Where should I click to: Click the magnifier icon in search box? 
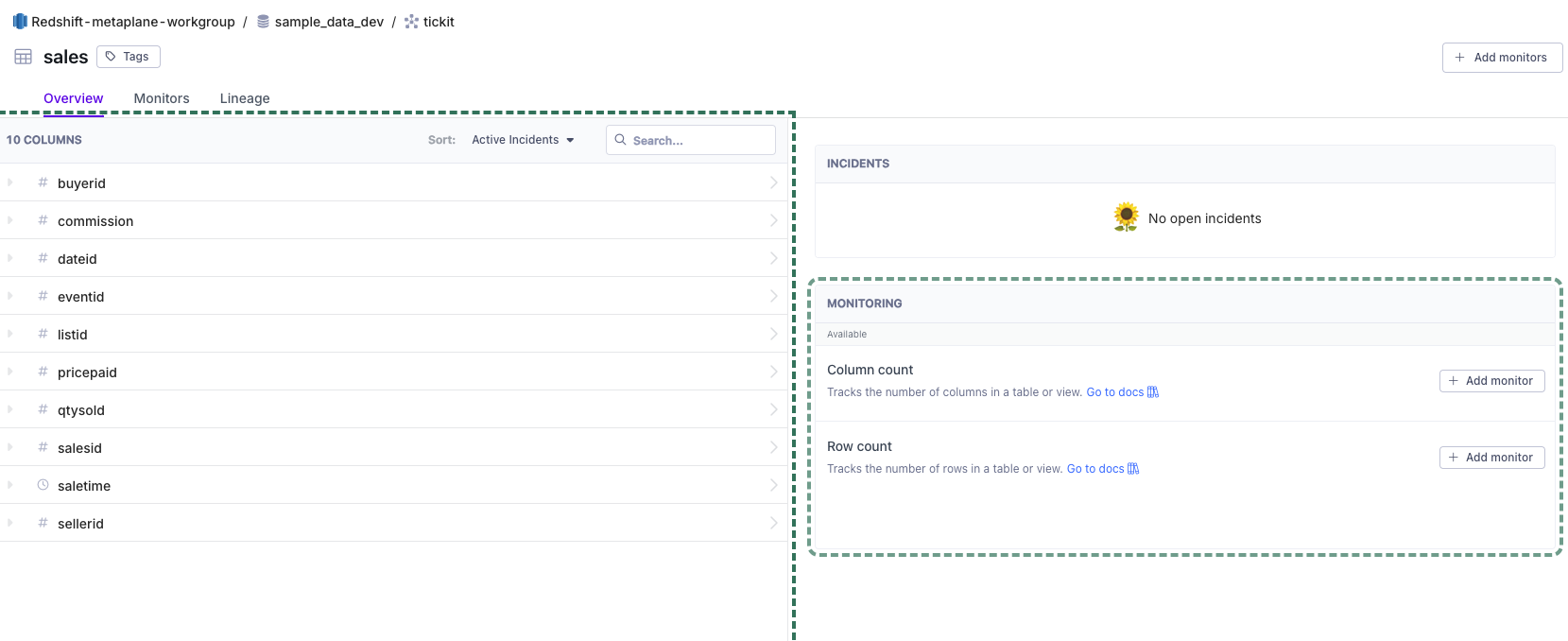tap(621, 140)
